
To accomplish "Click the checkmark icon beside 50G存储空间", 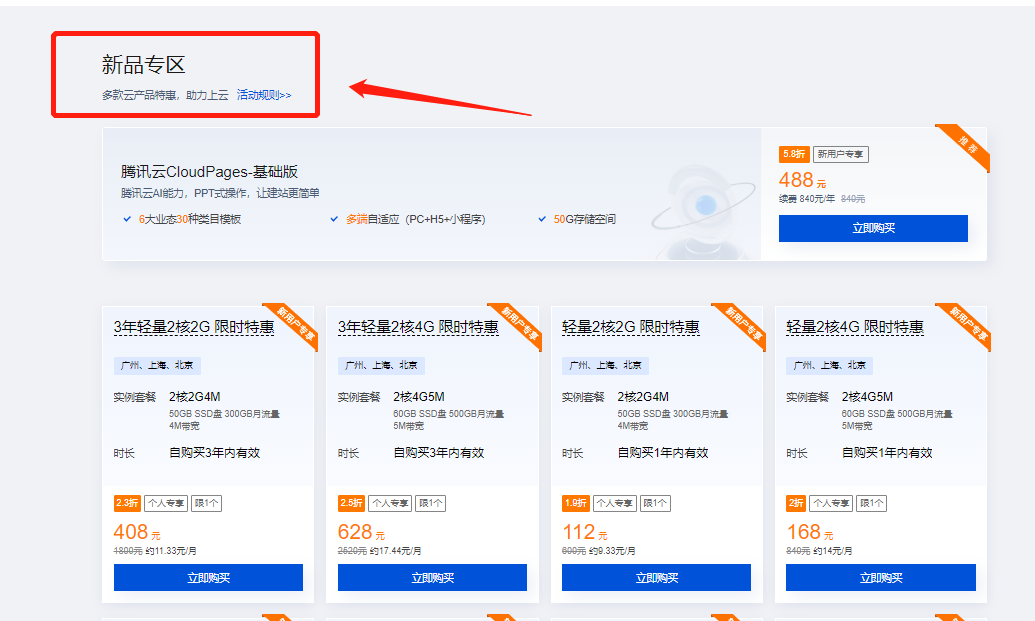I will pyautogui.click(x=542, y=219).
